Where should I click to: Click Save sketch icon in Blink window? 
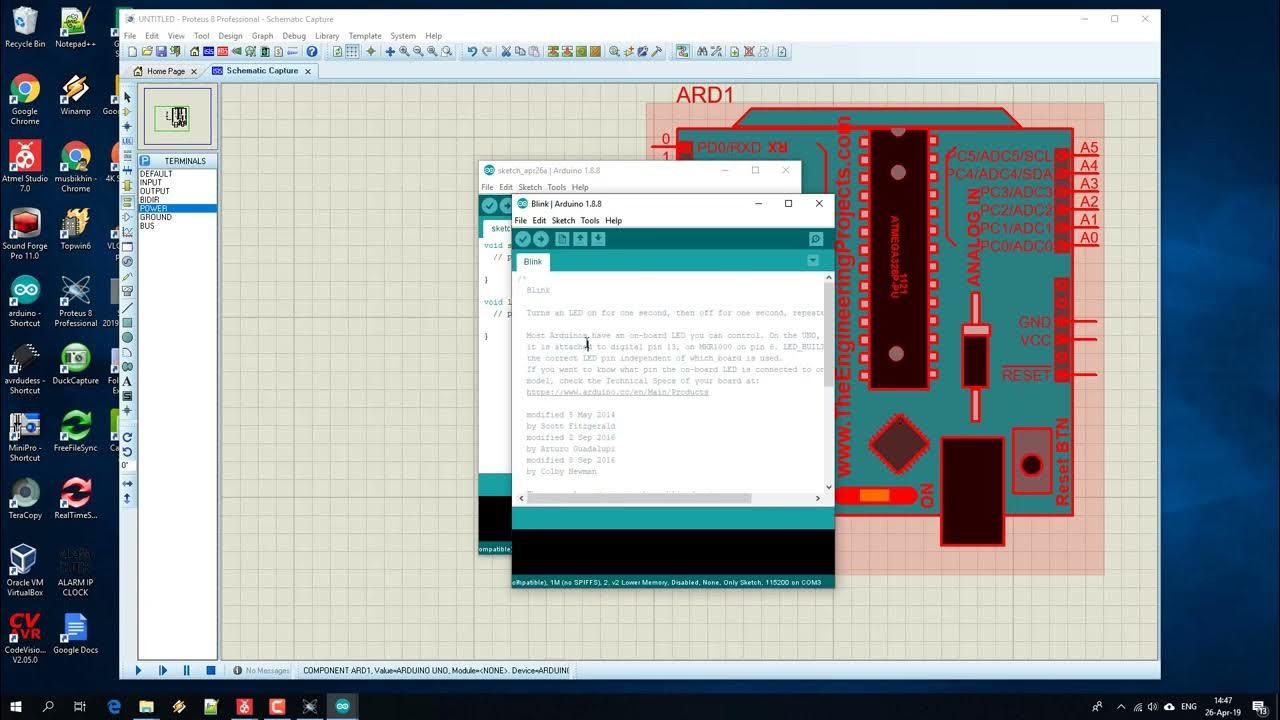[x=598, y=239]
